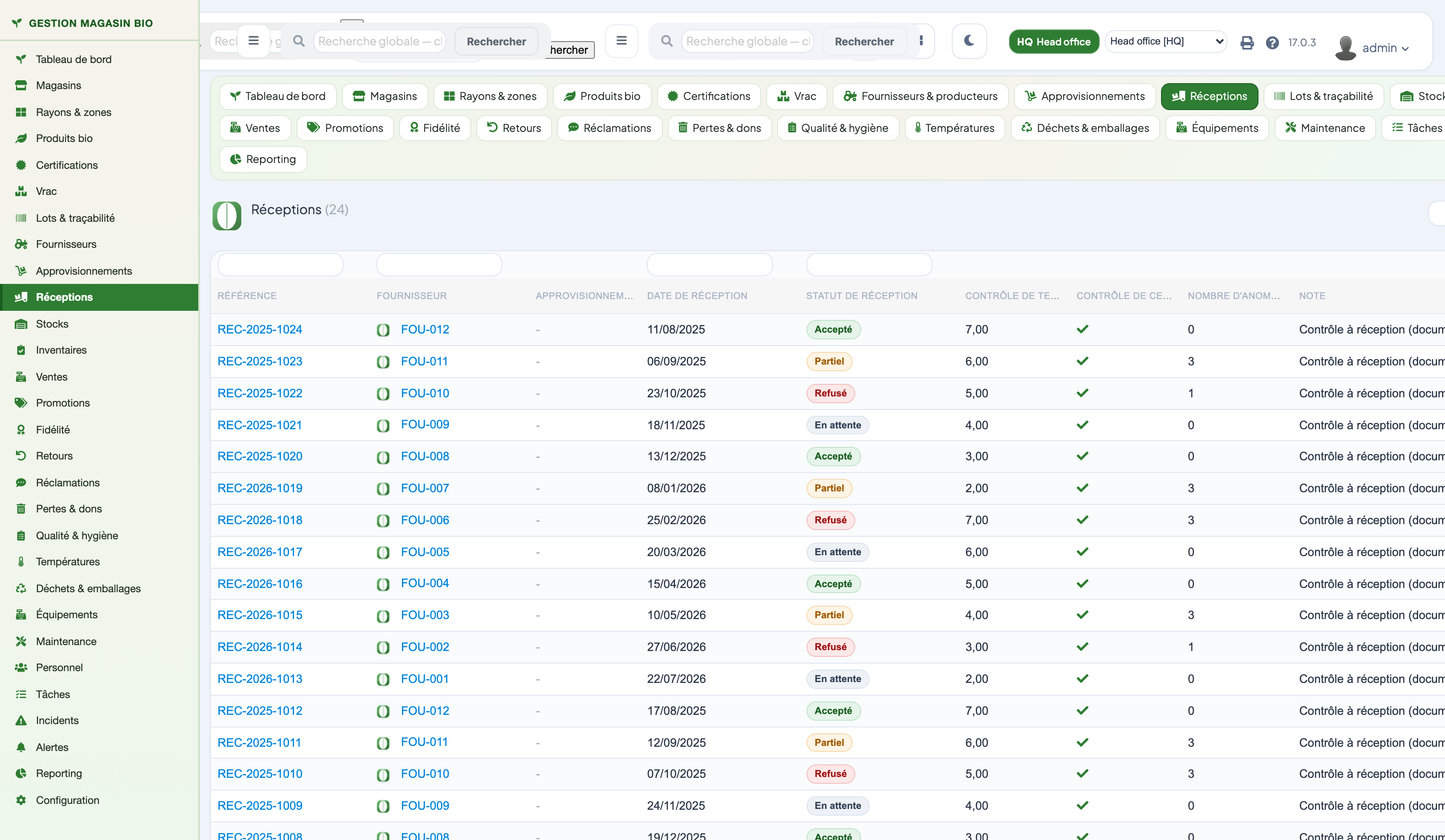Click supplier icon in row REC-2025-1024
Viewport: 1445px width, 840px height.
[x=383, y=330]
